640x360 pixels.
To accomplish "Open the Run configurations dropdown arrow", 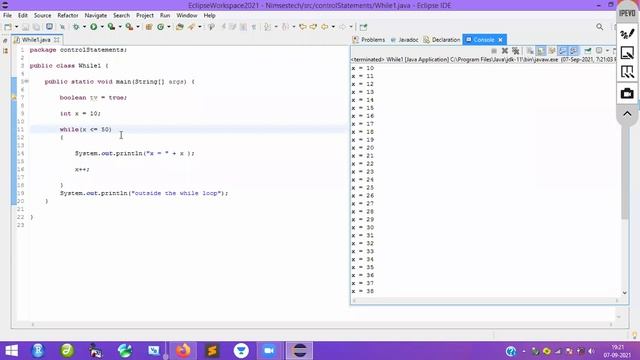I will [102, 27].
